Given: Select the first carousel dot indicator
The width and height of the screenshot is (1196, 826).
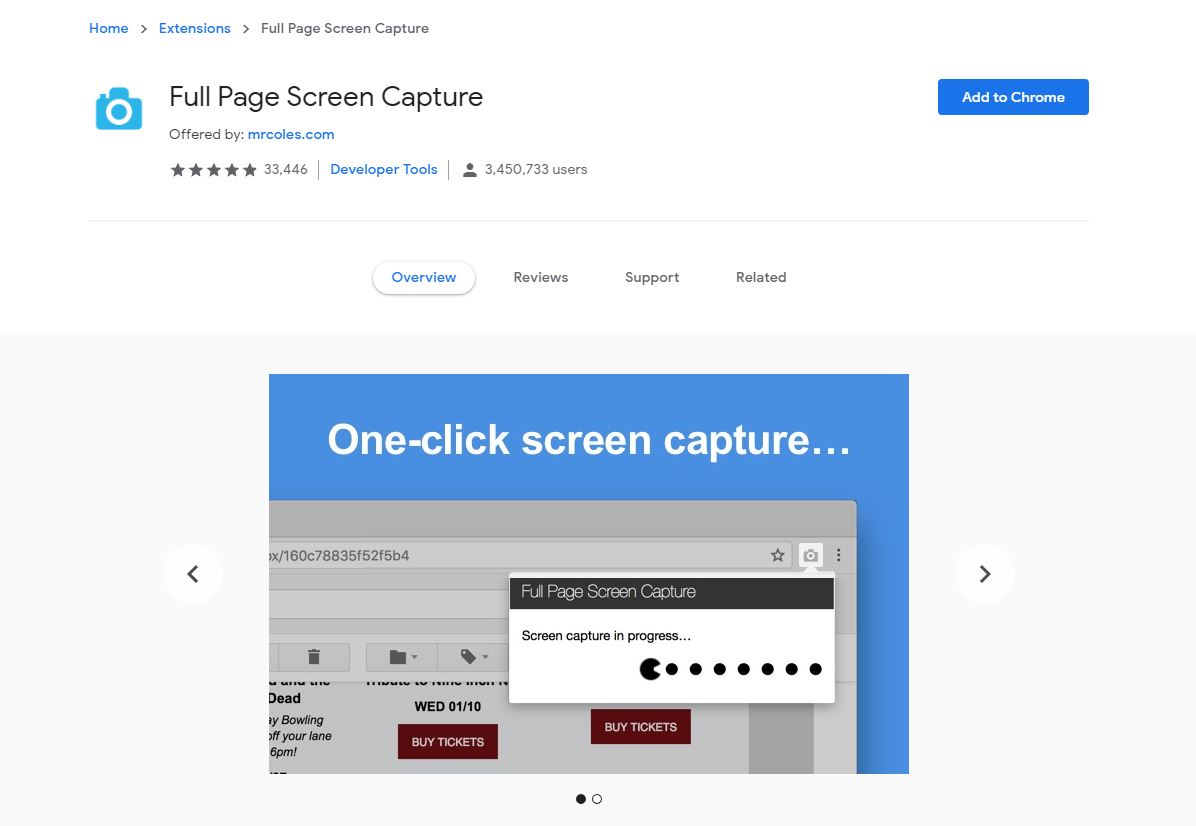Looking at the screenshot, I should pos(580,799).
